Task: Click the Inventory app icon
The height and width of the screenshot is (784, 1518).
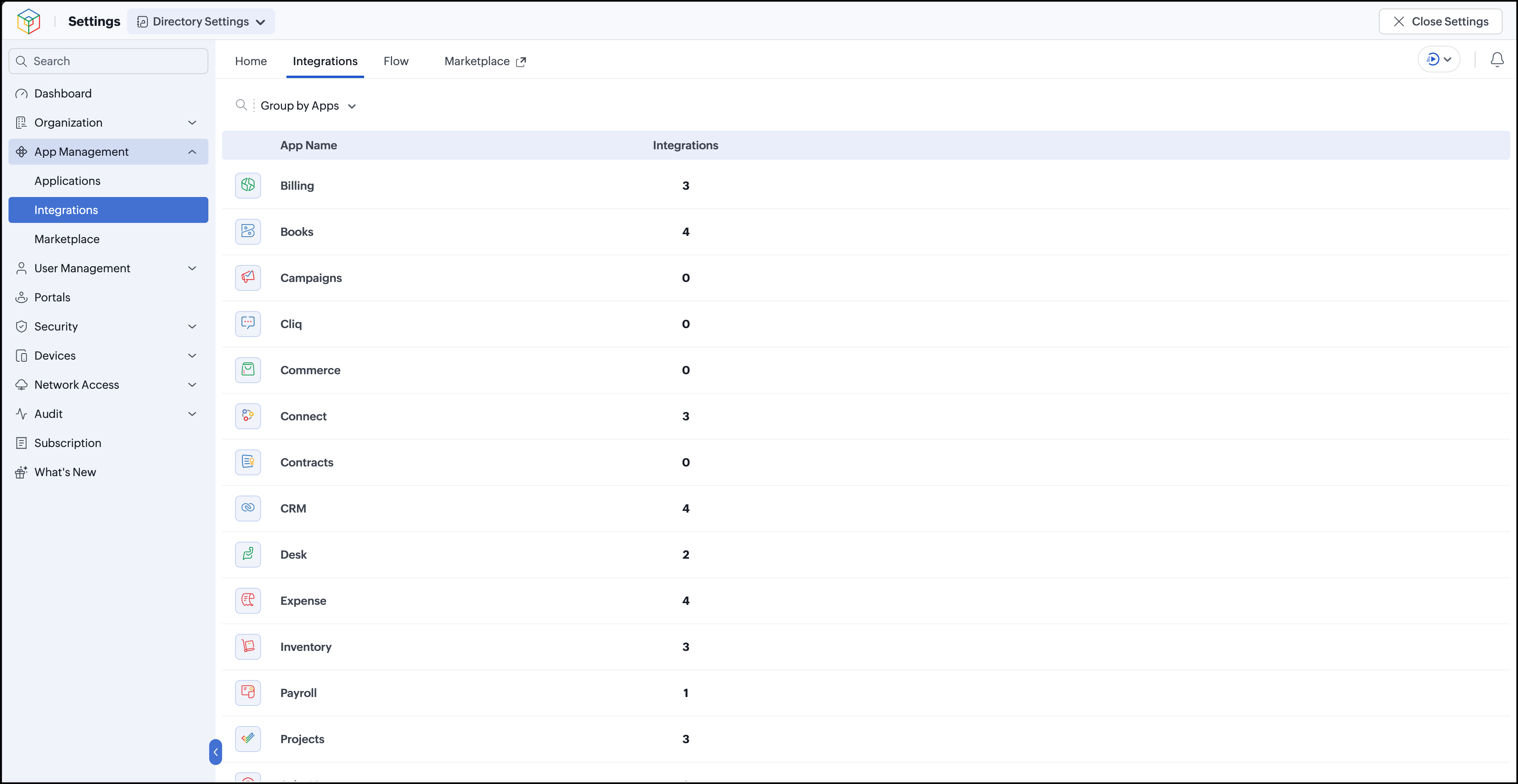Action: [248, 647]
